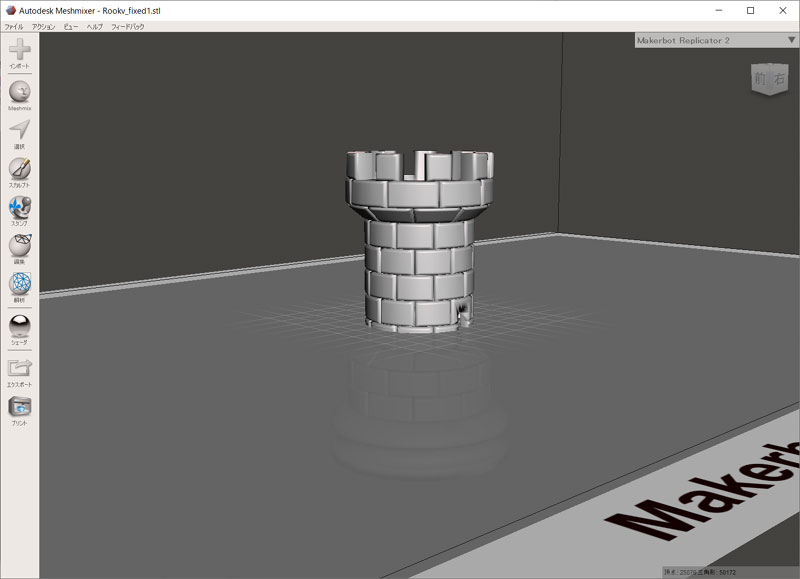Viewport: 800px width, 579px height.
Task: Click the Export (エクスポート) icon
Action: pos(19,368)
